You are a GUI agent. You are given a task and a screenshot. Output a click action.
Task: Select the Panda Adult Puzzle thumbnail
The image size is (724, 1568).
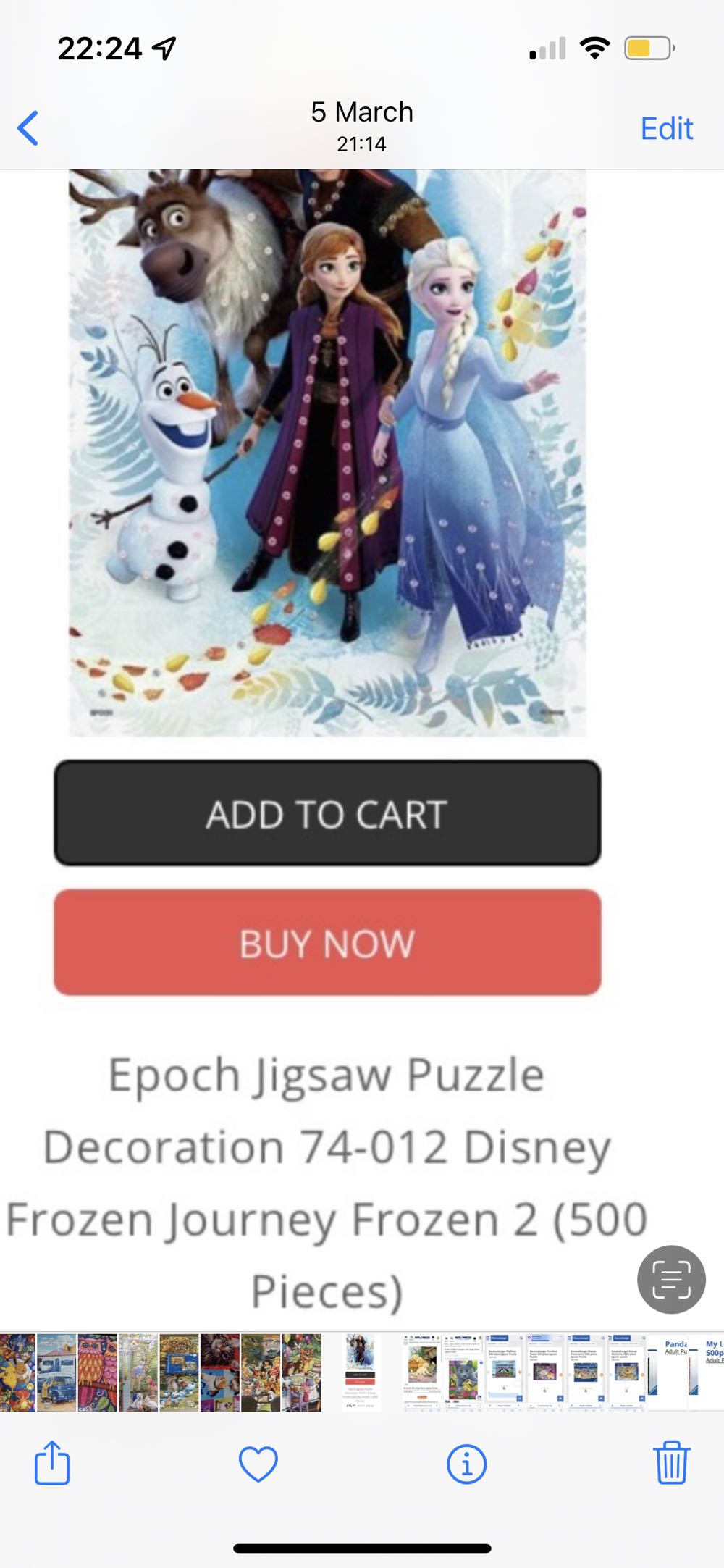(666, 1372)
